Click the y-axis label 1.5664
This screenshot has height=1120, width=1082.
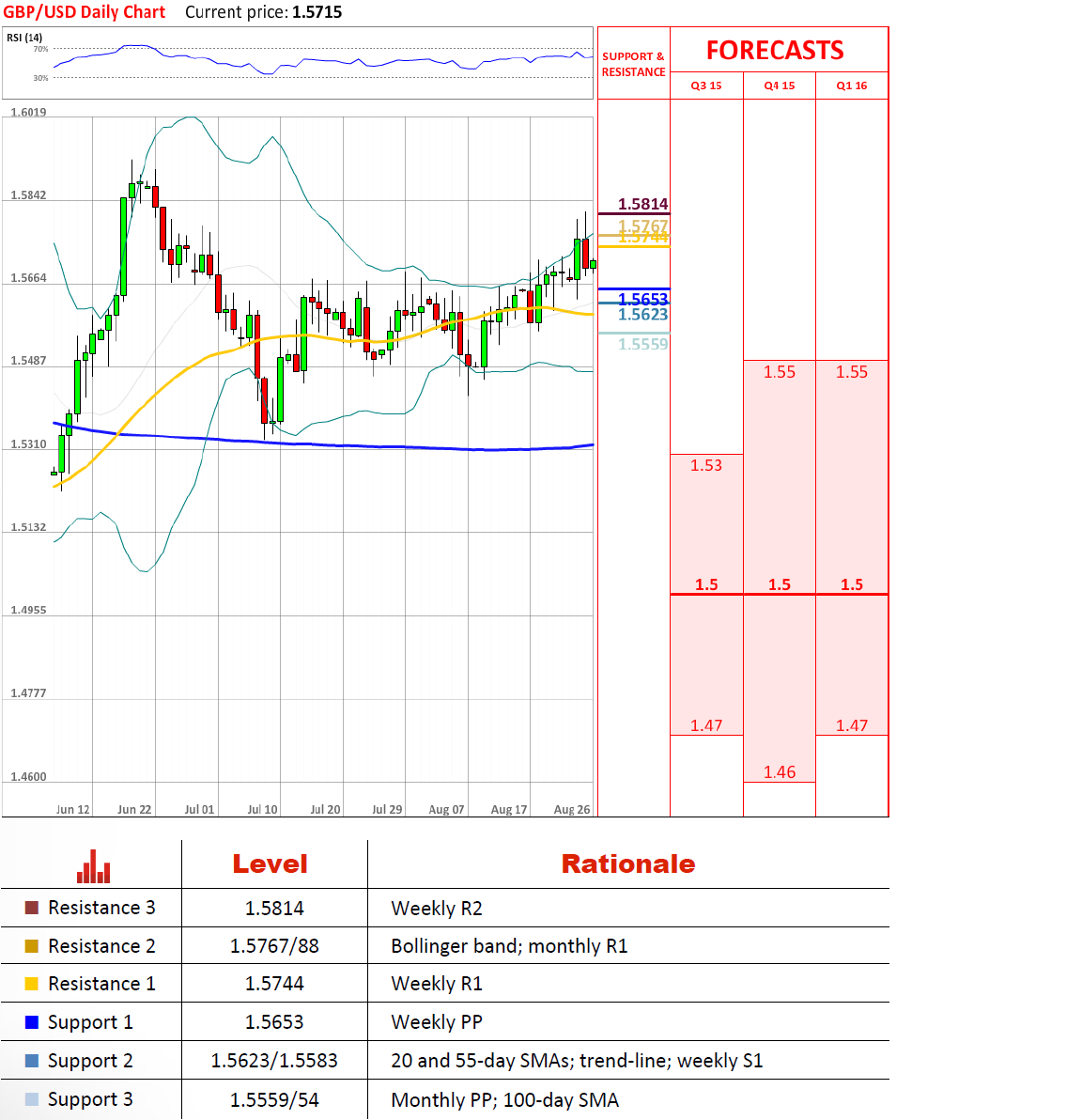click(28, 278)
